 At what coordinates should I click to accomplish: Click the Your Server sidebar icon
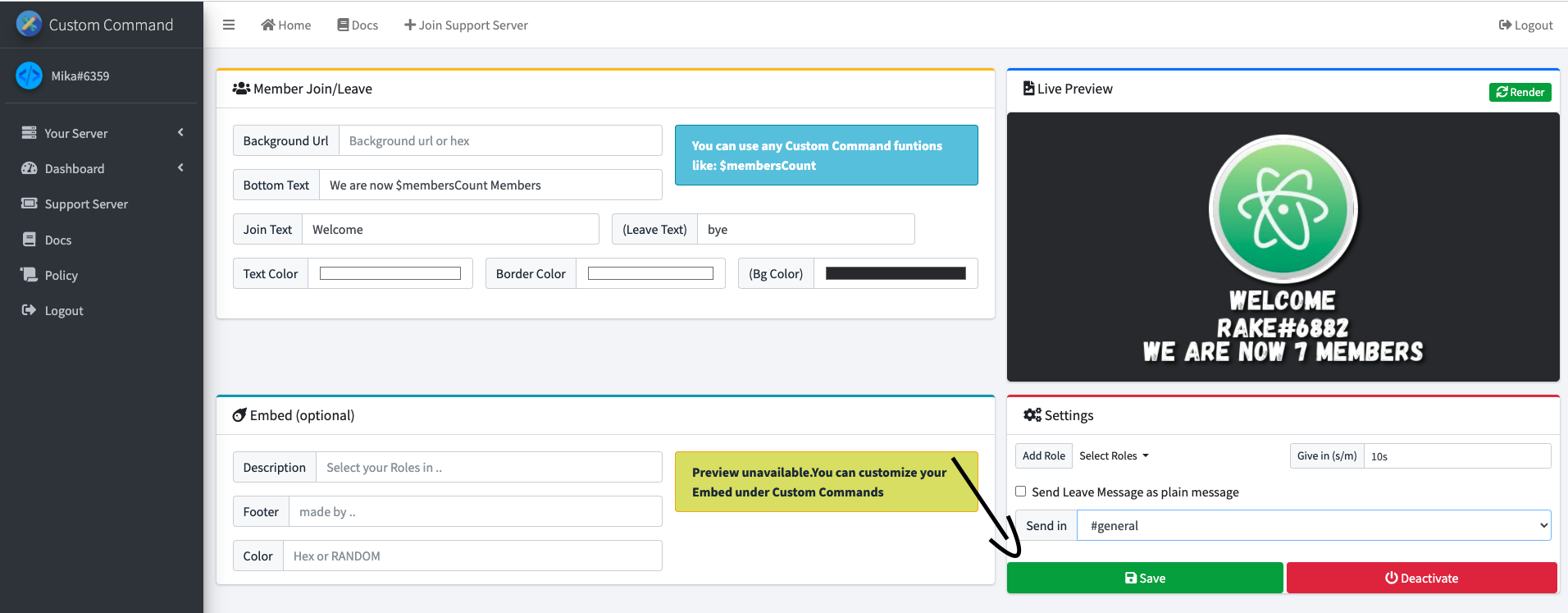tap(29, 132)
